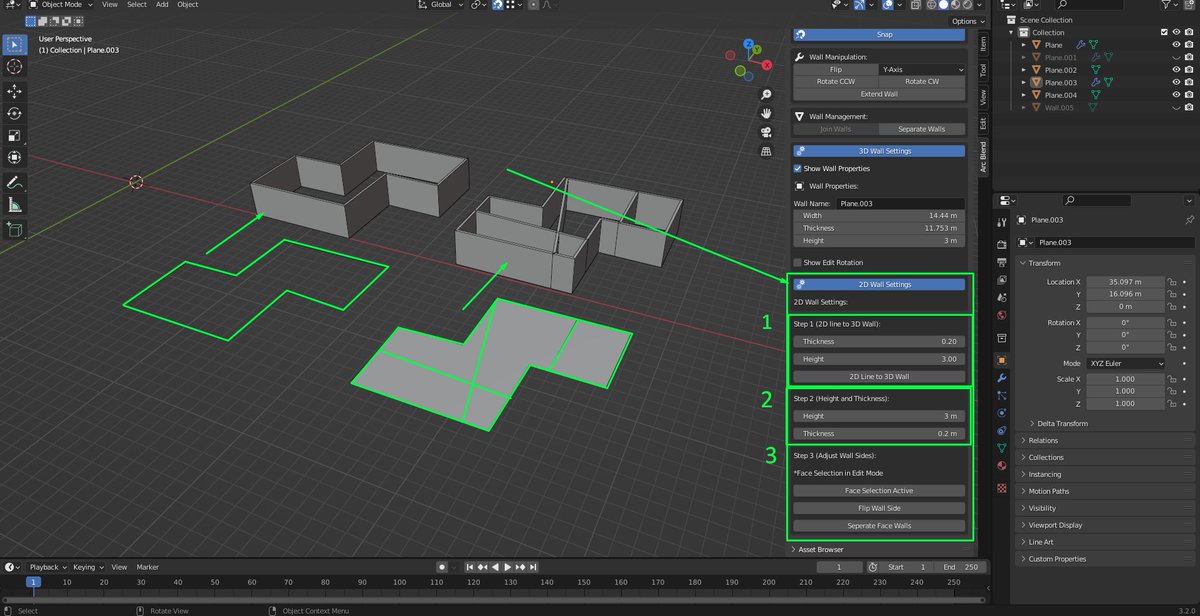Open the Output properties printer tab

point(1002,261)
